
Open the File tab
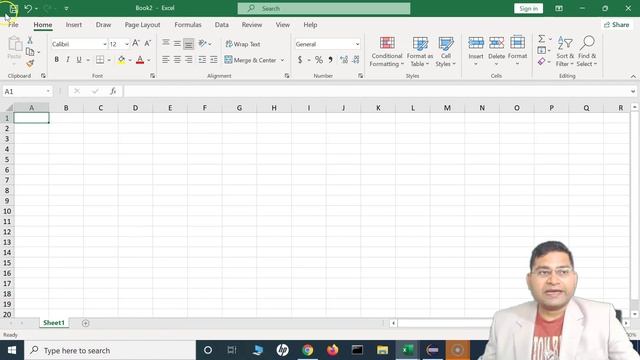(13, 25)
